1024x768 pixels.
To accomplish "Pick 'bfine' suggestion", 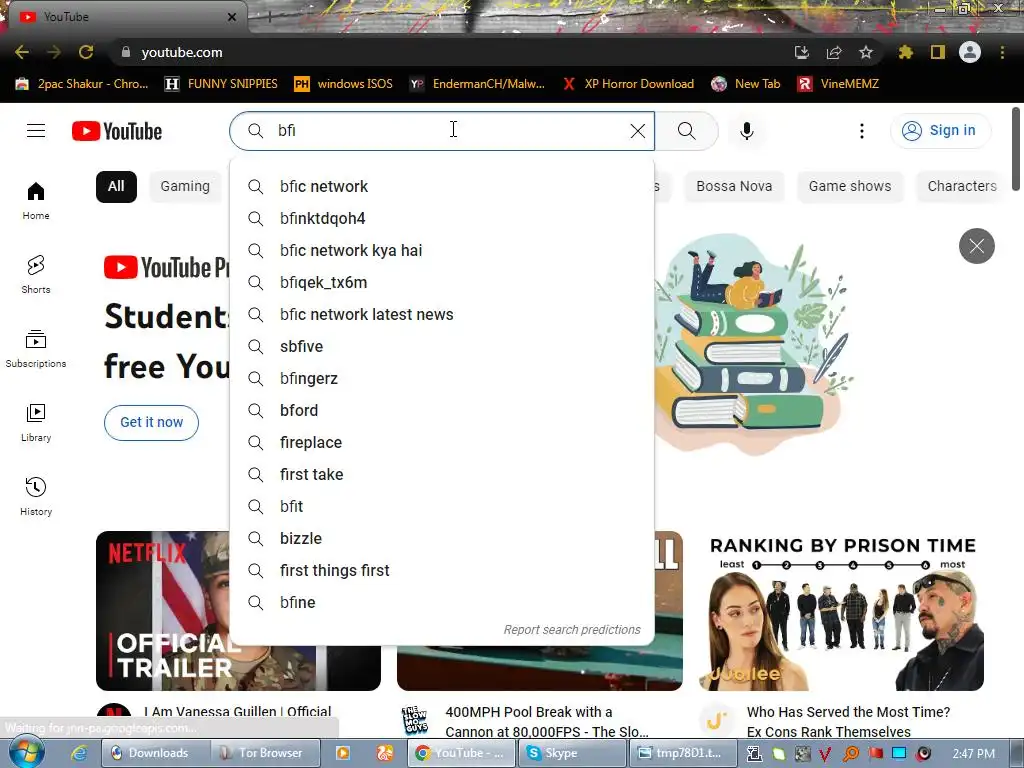I will [x=442, y=602].
